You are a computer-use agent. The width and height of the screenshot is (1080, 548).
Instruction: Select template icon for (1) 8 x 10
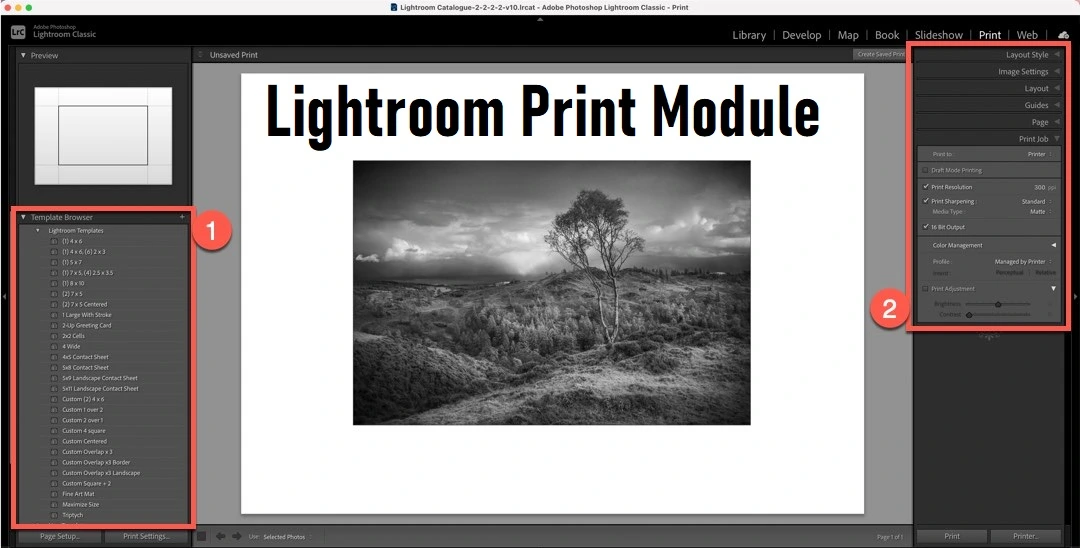click(x=54, y=283)
